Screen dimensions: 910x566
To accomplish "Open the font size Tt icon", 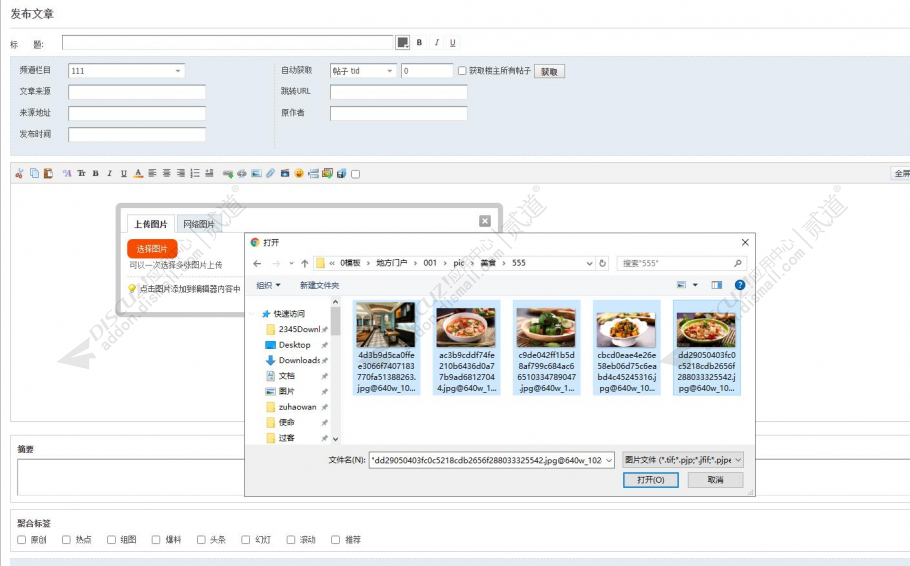I will (81, 173).
